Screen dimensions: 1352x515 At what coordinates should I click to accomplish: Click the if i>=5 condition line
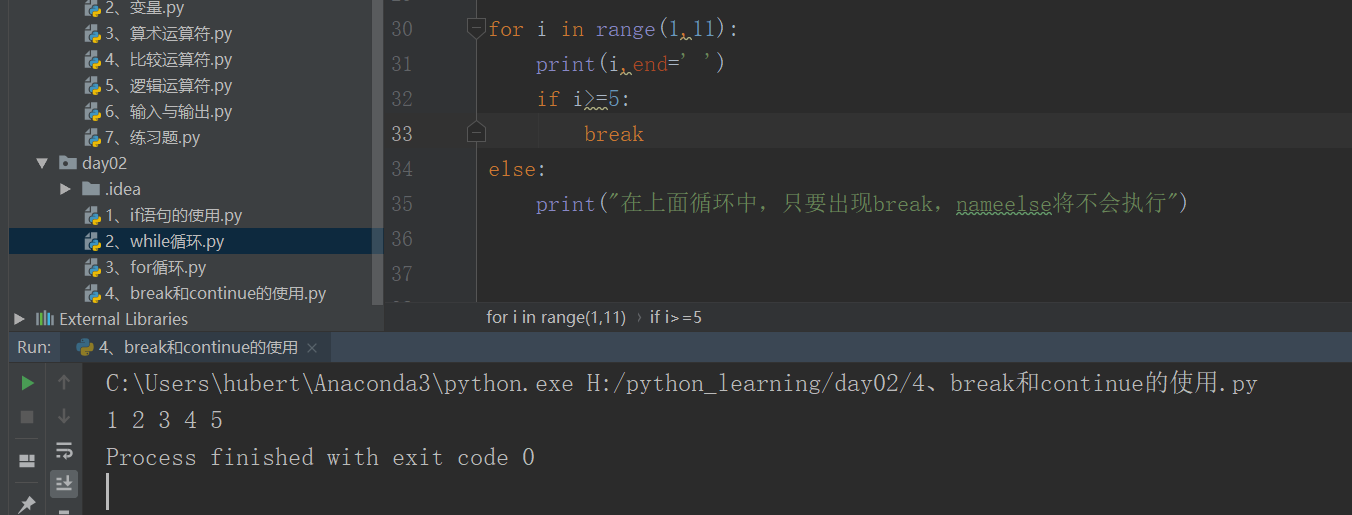(x=583, y=99)
